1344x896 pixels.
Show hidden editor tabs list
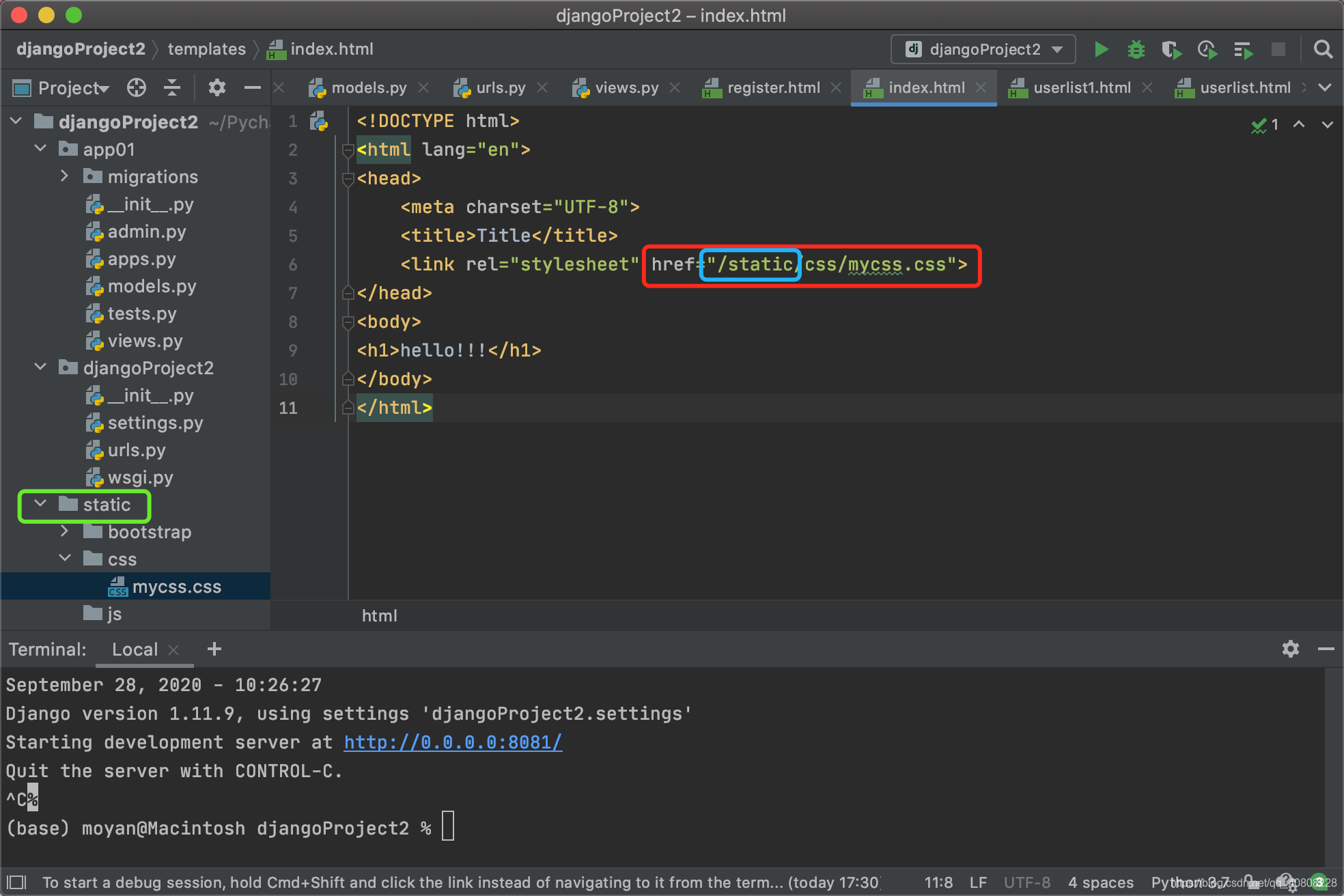1325,87
